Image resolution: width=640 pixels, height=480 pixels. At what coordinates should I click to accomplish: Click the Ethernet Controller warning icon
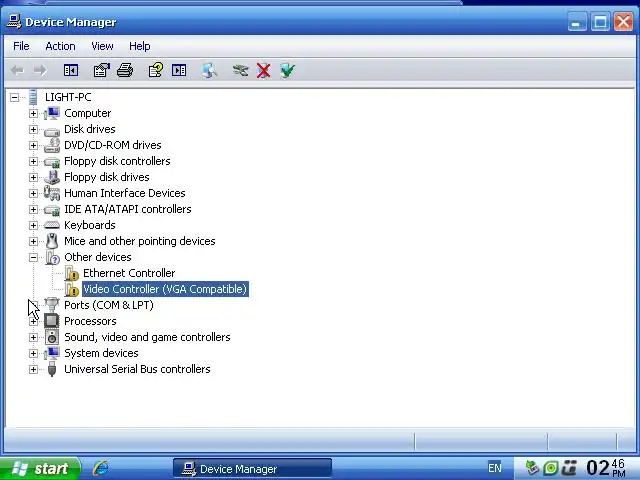[72, 273]
